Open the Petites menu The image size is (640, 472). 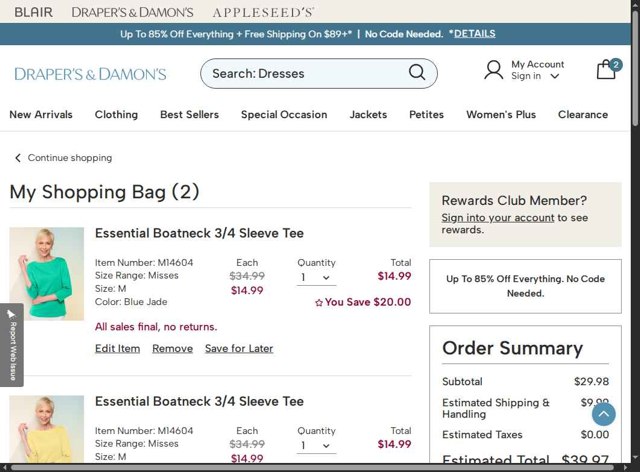(427, 114)
